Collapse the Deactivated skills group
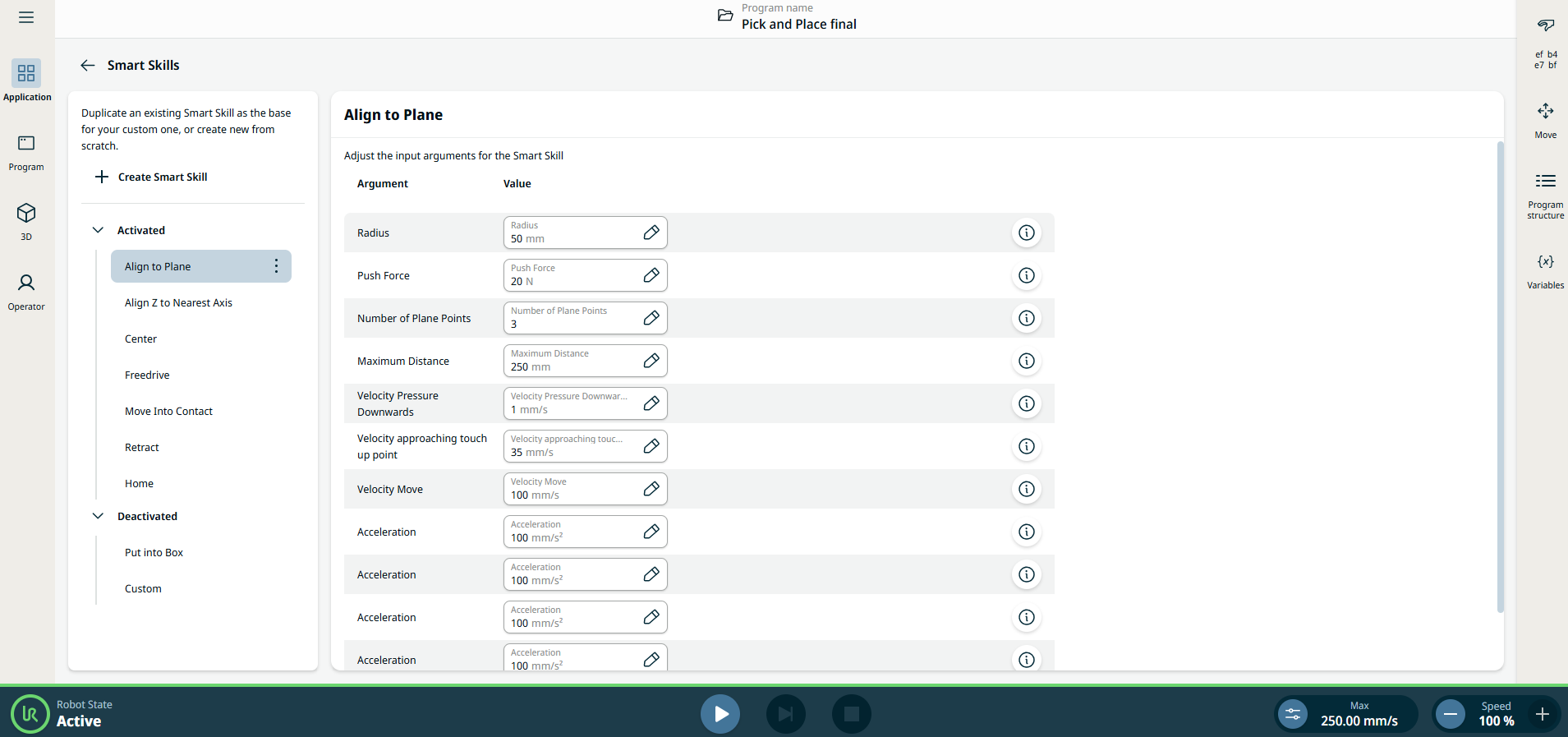Viewport: 1568px width, 737px height. click(99, 516)
